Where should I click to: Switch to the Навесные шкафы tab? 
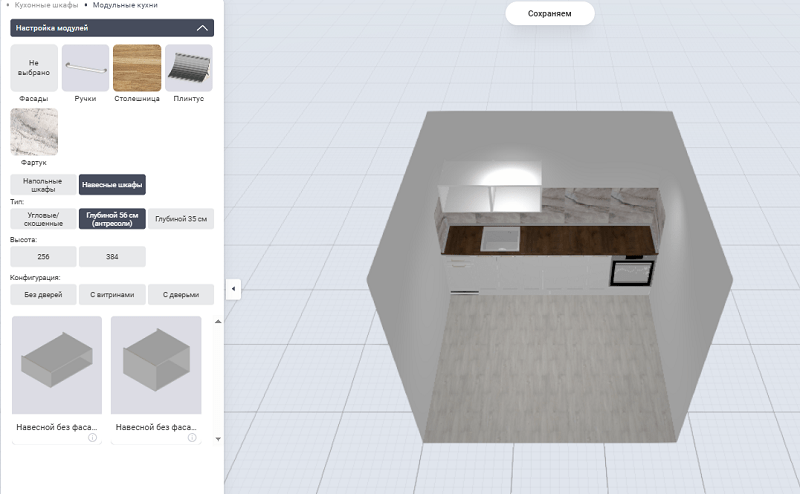112,184
